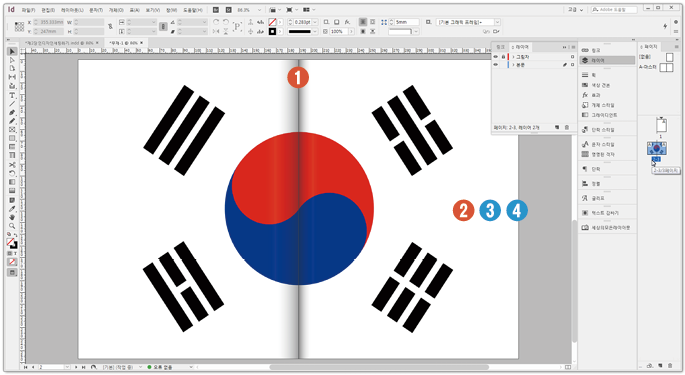
Task: Open the stroke style line dropdown
Action: click(x=315, y=31)
